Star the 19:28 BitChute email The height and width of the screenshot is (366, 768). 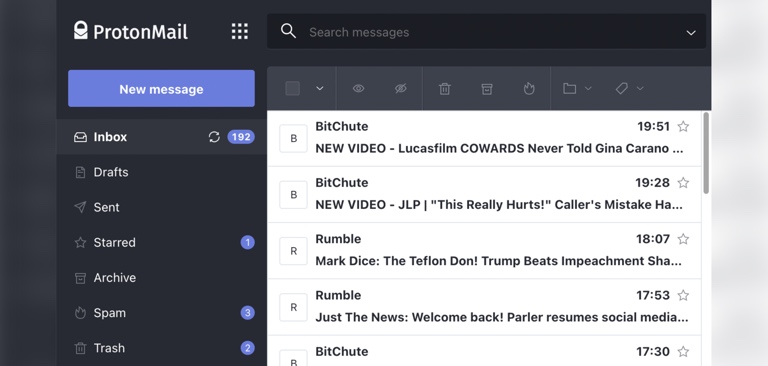pos(683,183)
